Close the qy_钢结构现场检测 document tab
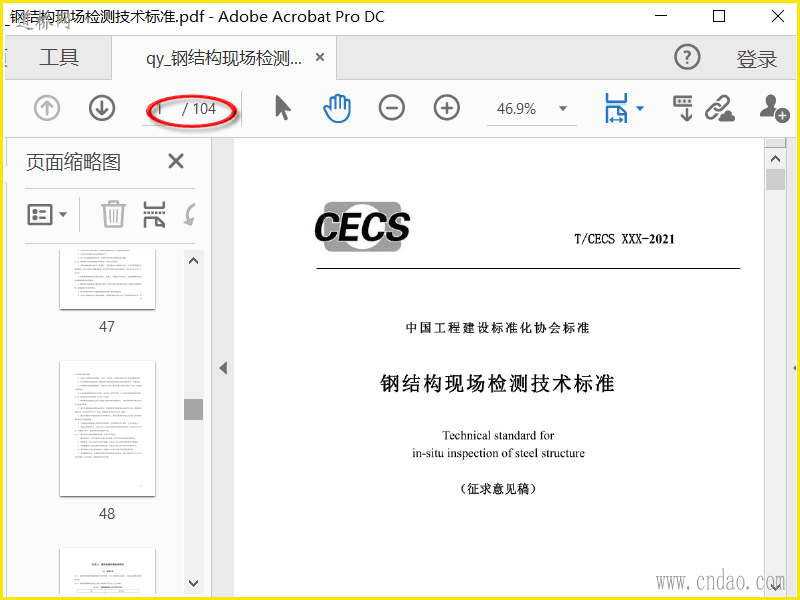The width and height of the screenshot is (800, 600). click(320, 57)
